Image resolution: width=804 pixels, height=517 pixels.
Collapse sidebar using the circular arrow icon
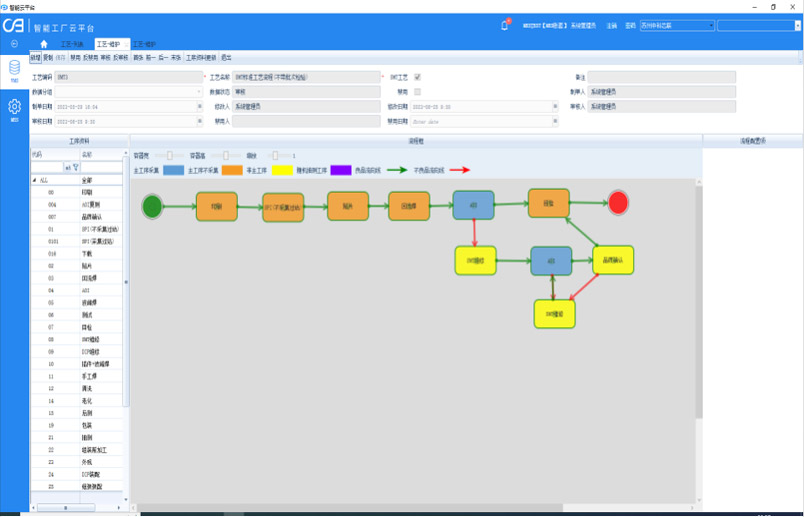(14, 44)
